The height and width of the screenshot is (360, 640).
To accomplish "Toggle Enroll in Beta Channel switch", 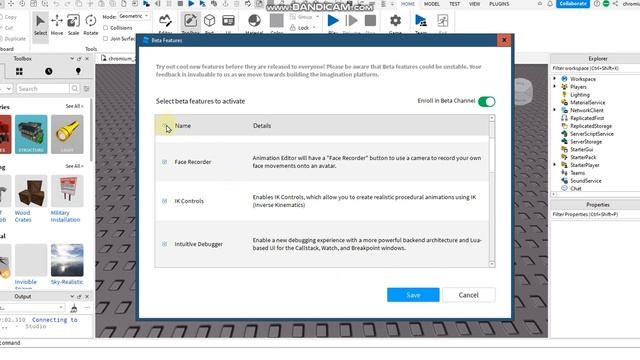I will (487, 101).
